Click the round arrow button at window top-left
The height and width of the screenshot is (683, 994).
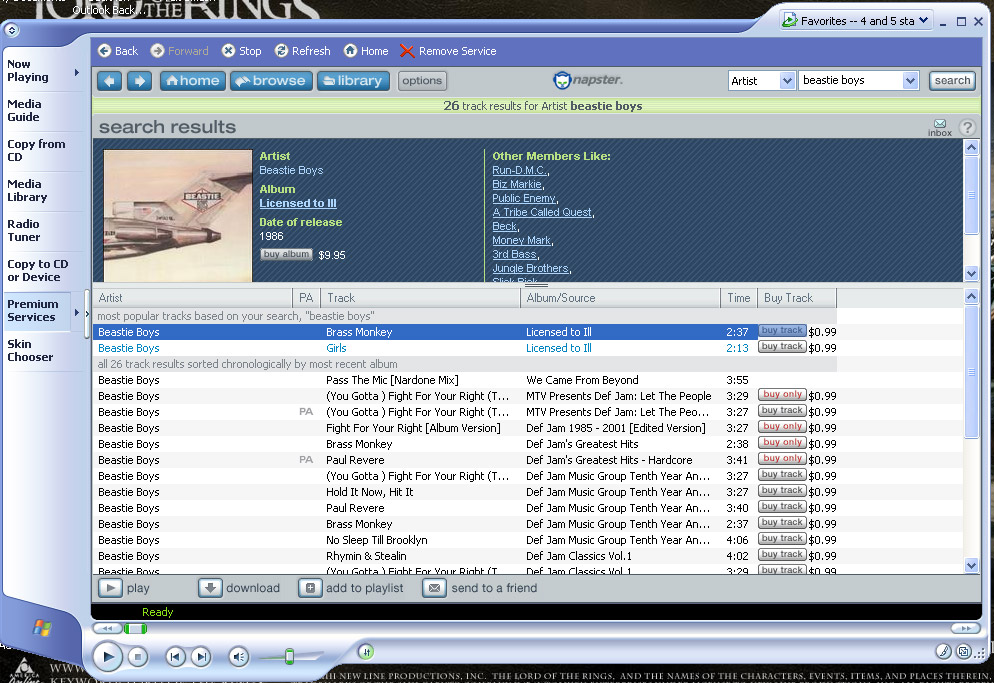[x=11, y=30]
